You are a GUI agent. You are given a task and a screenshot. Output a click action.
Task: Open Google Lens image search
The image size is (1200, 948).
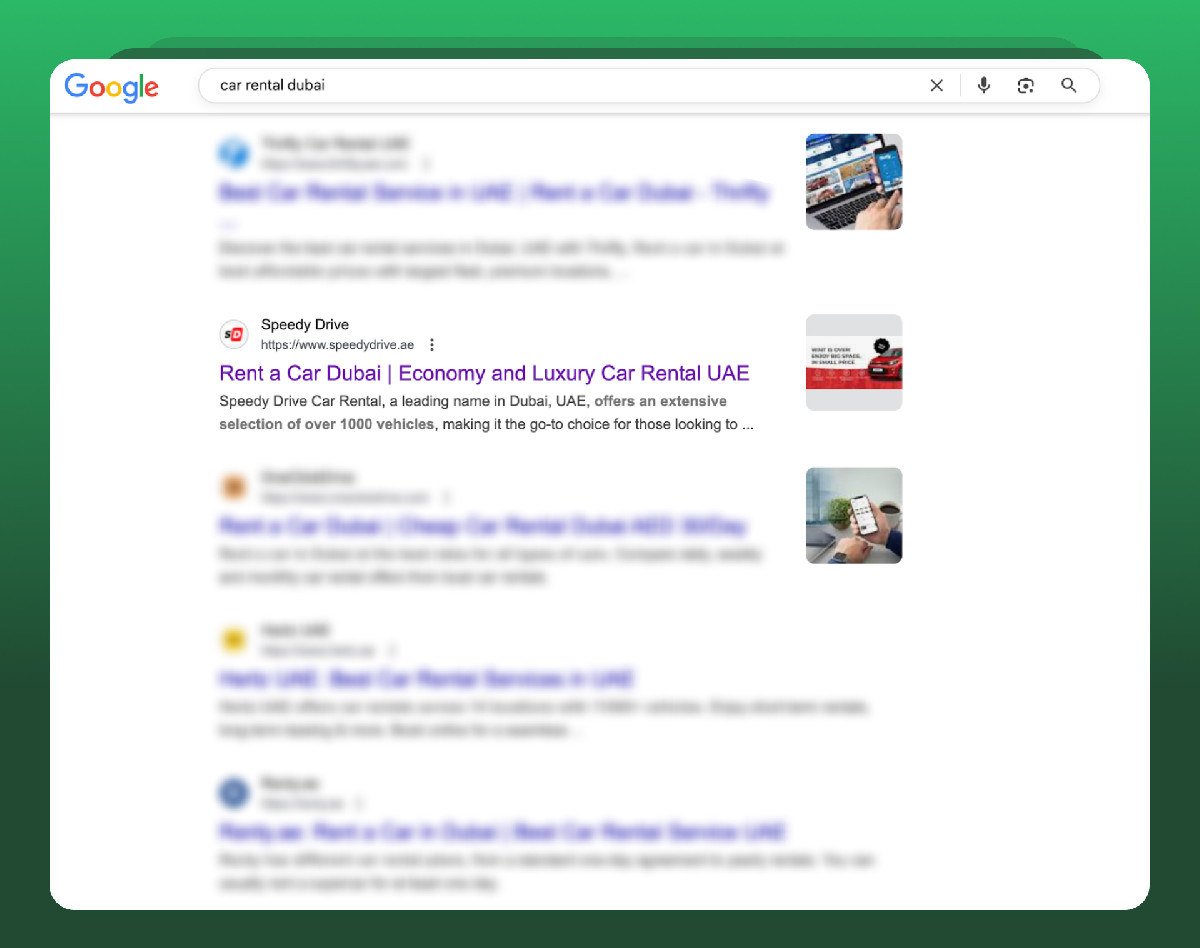coord(1025,86)
